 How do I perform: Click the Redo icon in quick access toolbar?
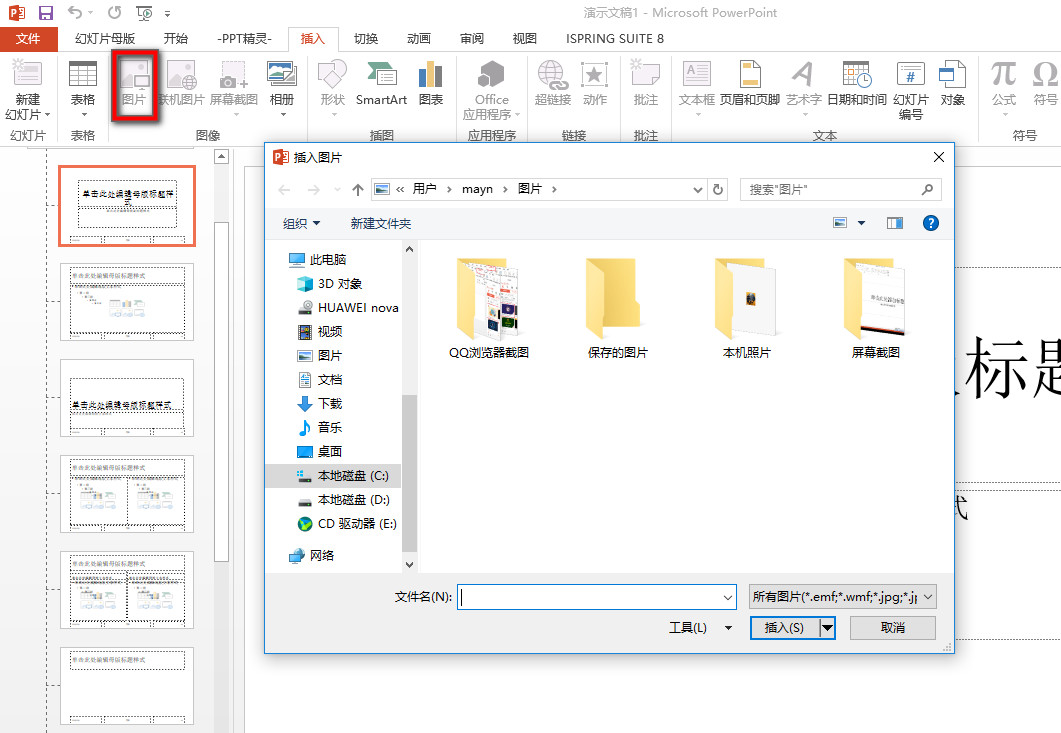tap(114, 13)
